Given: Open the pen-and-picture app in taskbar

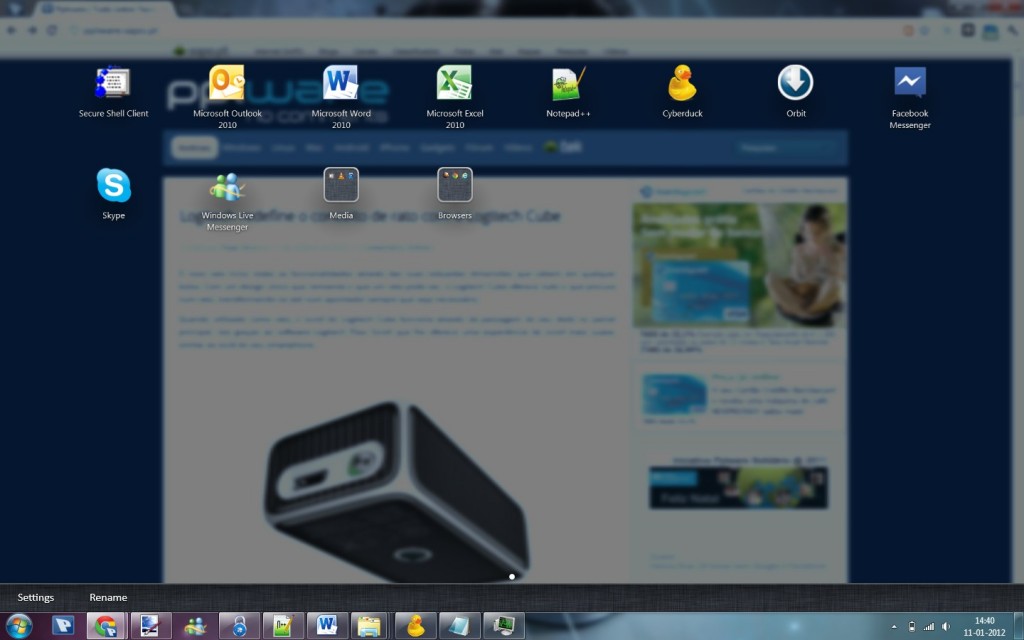Looking at the screenshot, I should [x=151, y=626].
